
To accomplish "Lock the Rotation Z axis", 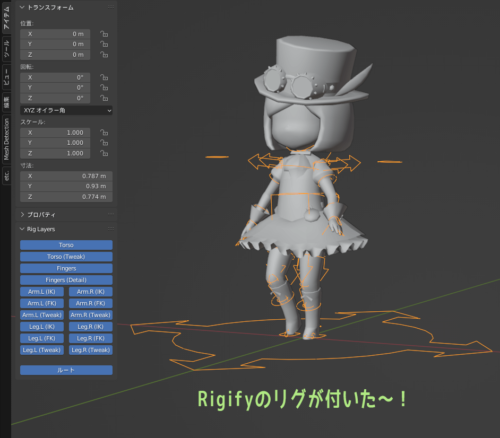I will click(104, 98).
